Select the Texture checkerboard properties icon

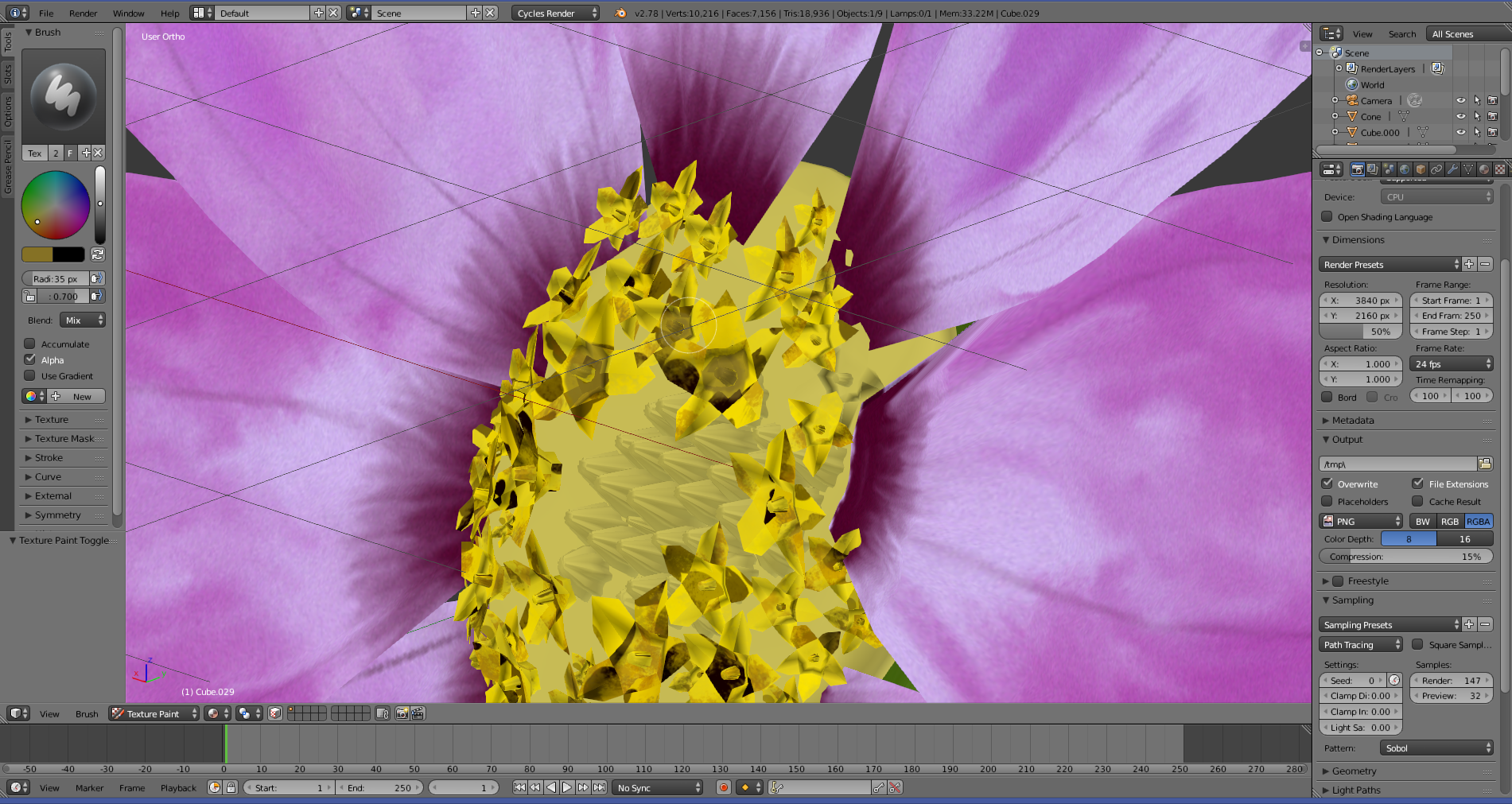1500,169
